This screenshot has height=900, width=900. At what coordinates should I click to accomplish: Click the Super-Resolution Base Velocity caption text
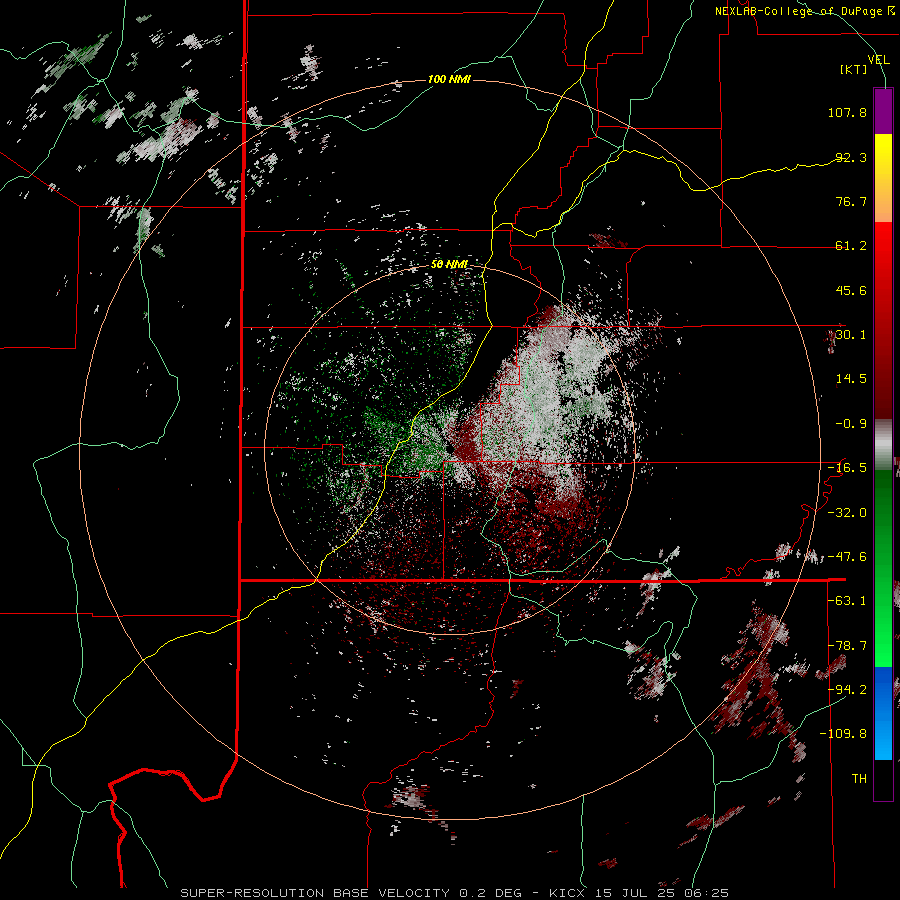point(455,893)
